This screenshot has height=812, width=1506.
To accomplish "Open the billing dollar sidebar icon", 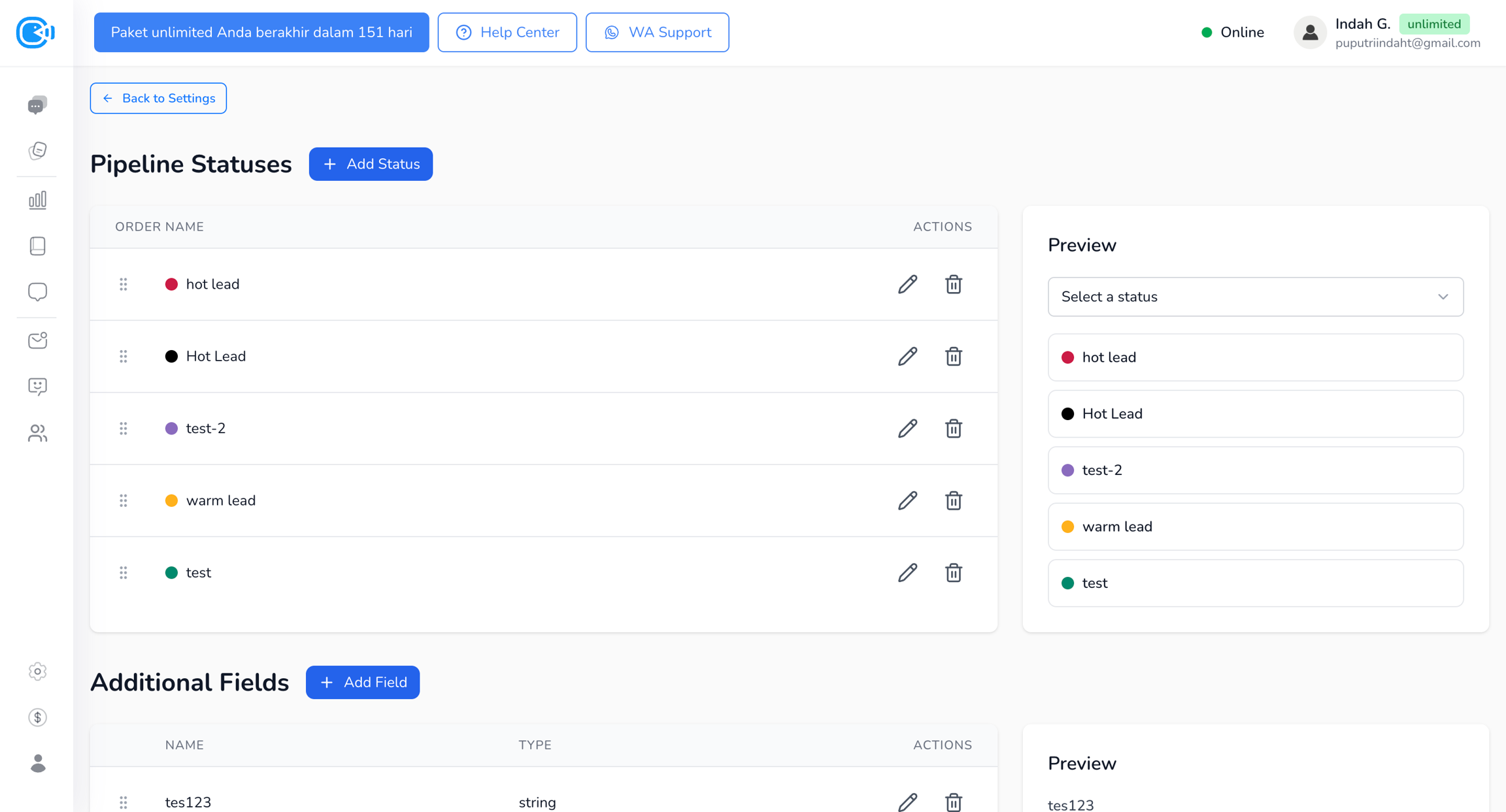I will tap(37, 717).
